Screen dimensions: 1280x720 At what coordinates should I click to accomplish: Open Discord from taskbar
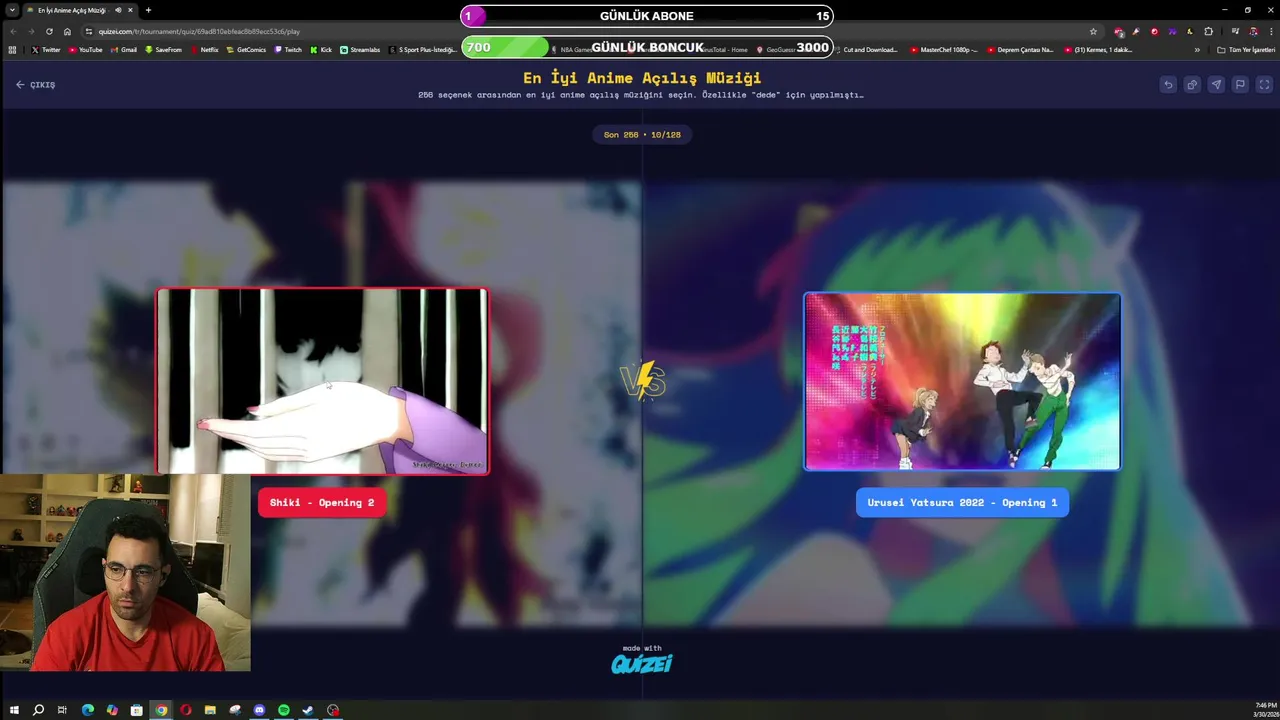click(259, 710)
